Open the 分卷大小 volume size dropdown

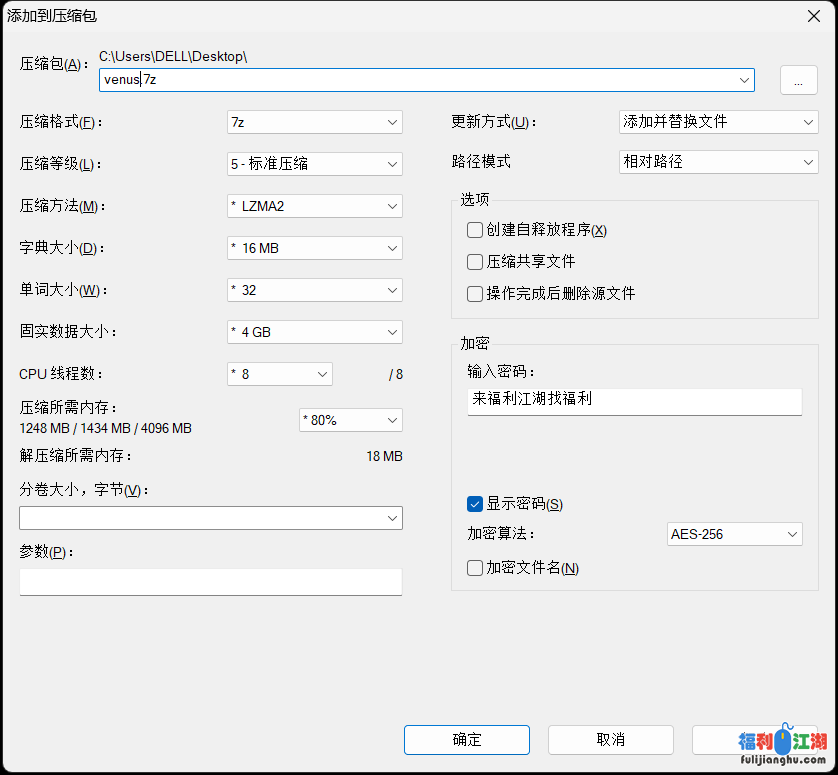[210, 518]
